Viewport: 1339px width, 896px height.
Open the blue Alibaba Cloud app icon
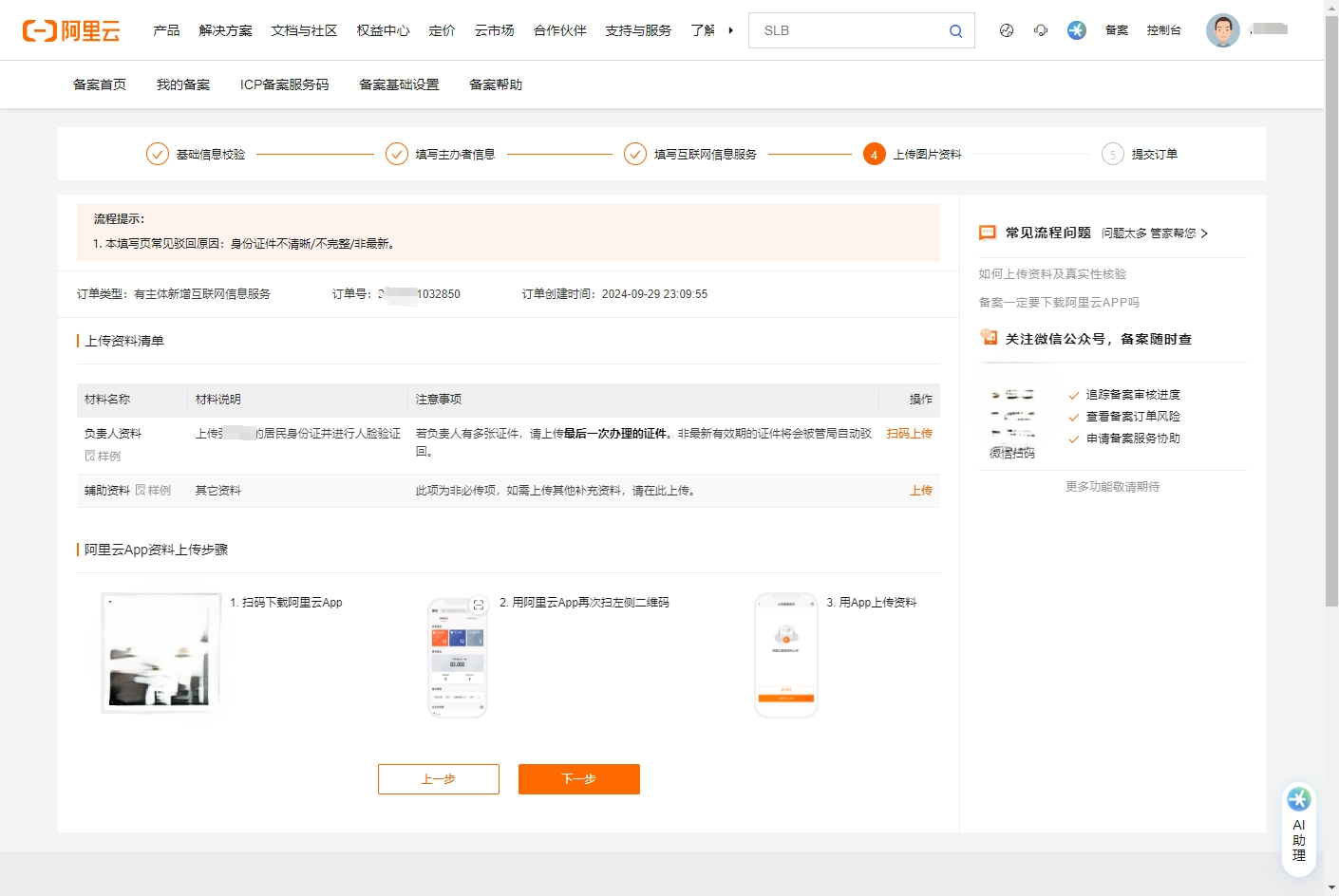coord(1076,29)
